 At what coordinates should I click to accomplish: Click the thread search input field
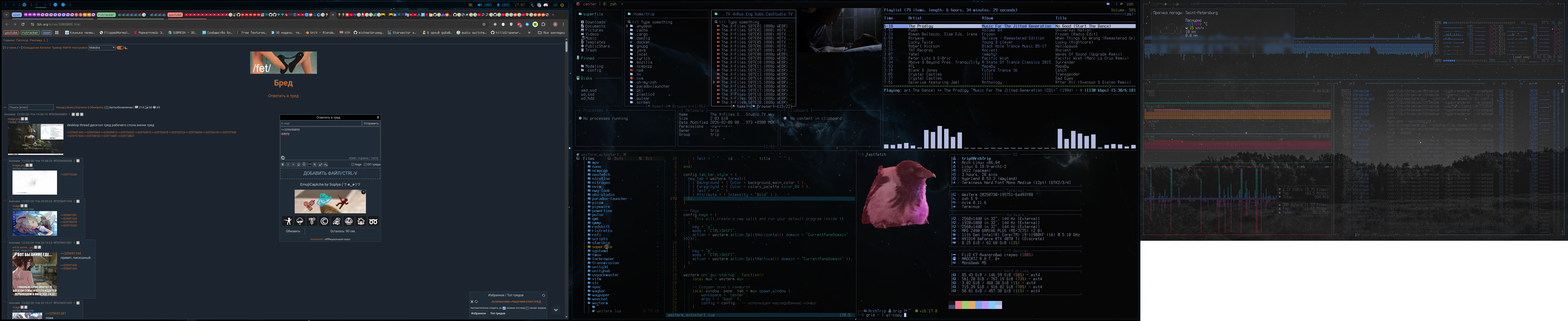coord(31,107)
